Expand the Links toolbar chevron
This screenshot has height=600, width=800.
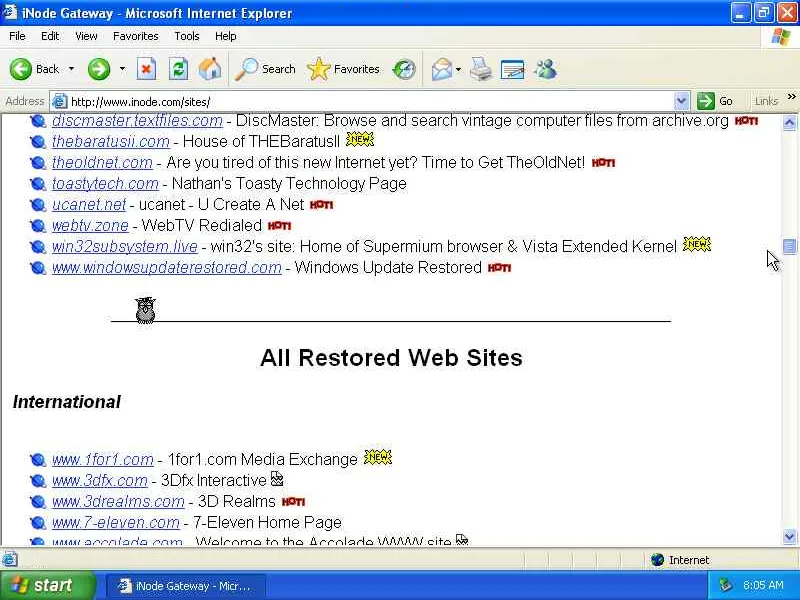click(791, 97)
